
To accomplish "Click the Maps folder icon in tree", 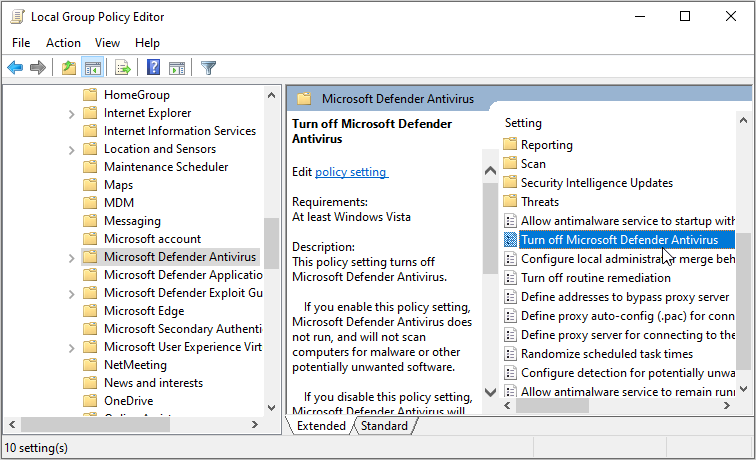I will (90, 185).
